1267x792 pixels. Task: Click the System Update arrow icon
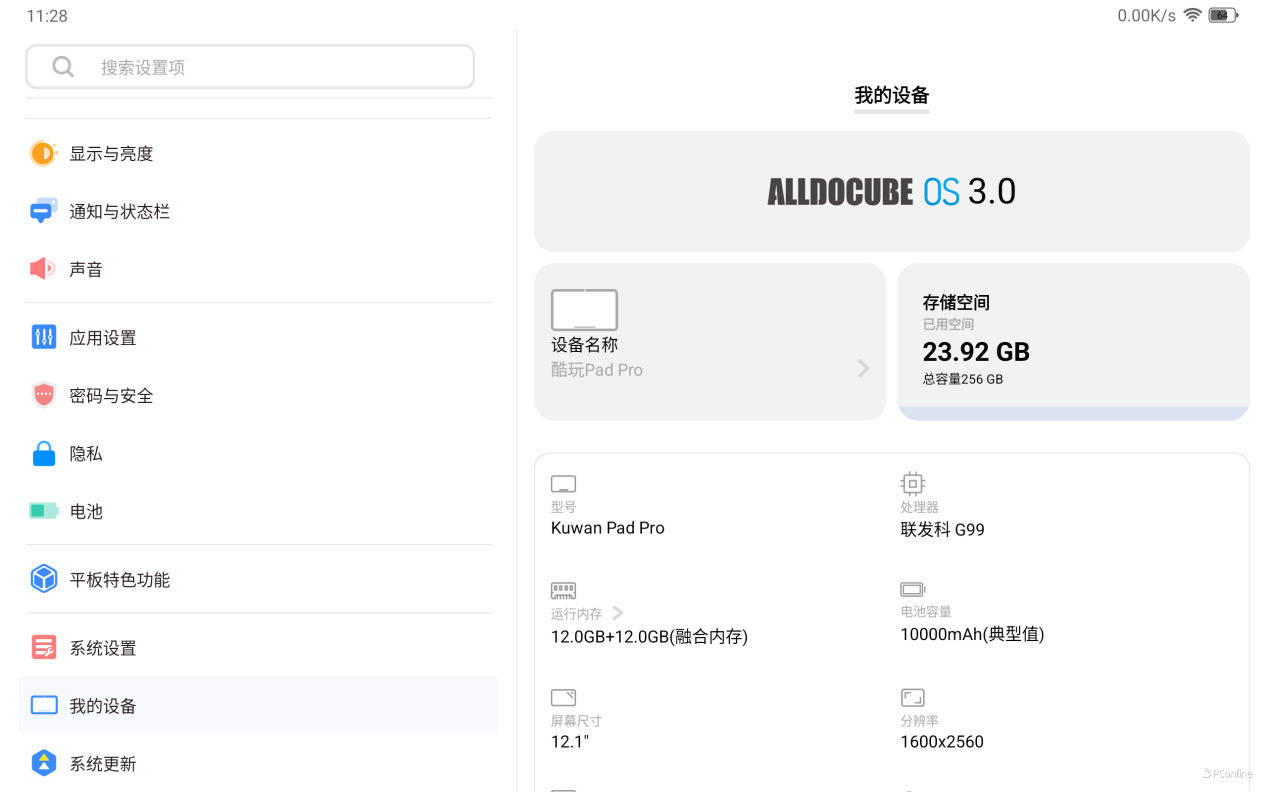43,763
